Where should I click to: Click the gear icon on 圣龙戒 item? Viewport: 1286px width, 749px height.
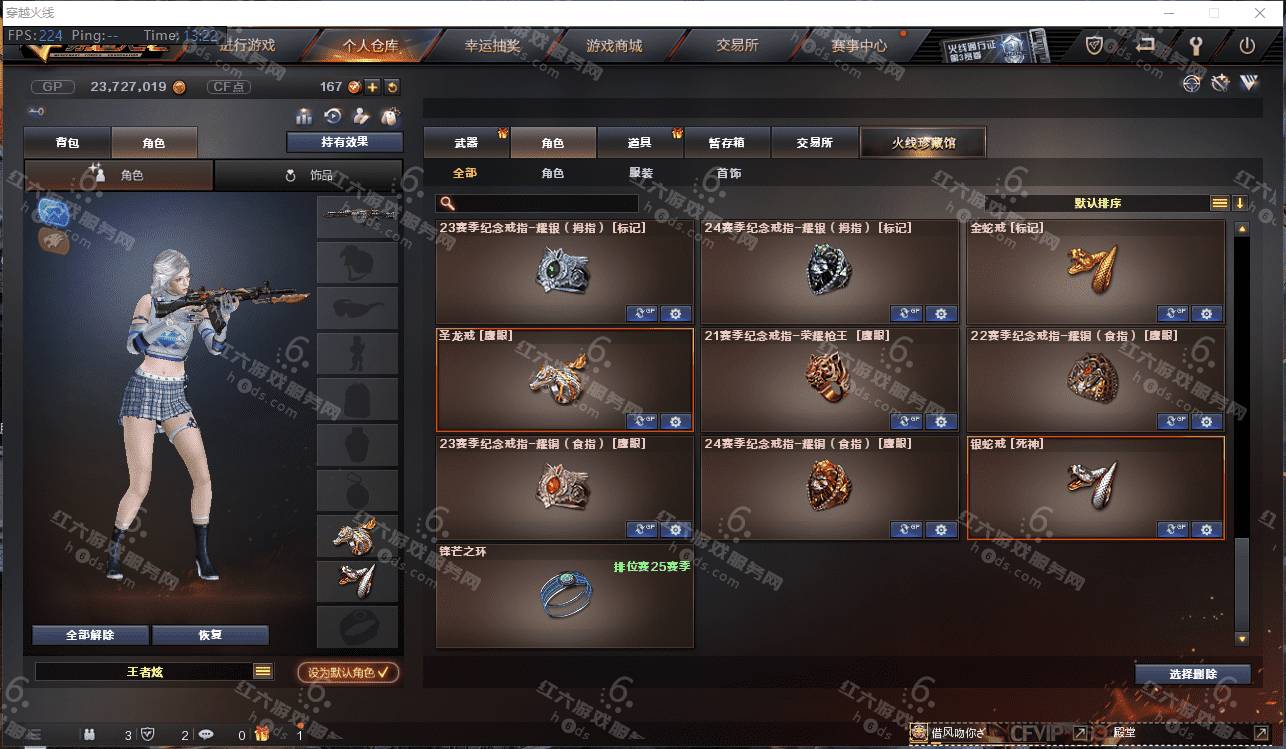click(676, 422)
